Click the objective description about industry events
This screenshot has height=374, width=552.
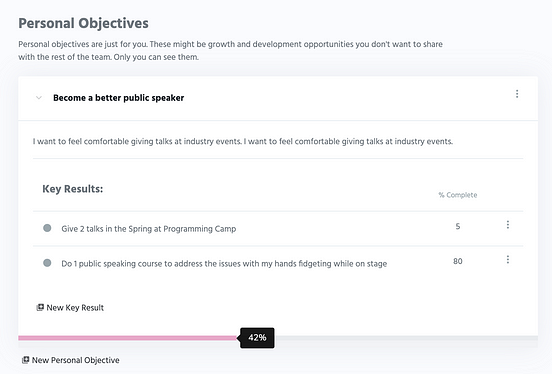243,142
